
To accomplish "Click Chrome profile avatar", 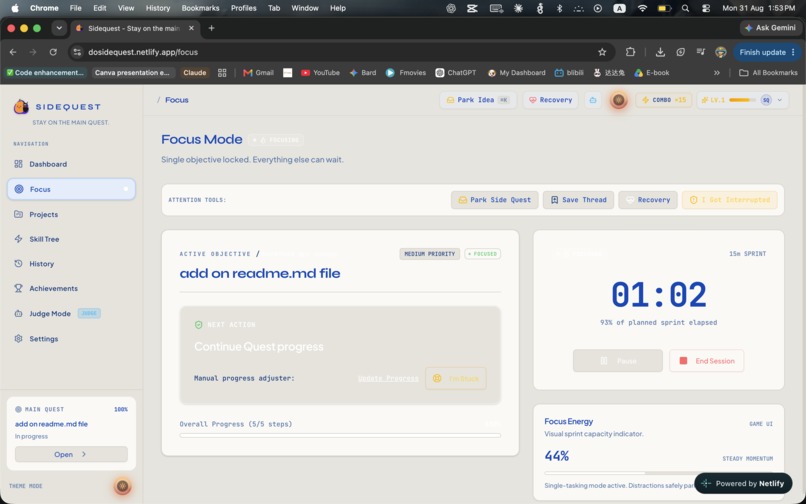I will coord(721,52).
